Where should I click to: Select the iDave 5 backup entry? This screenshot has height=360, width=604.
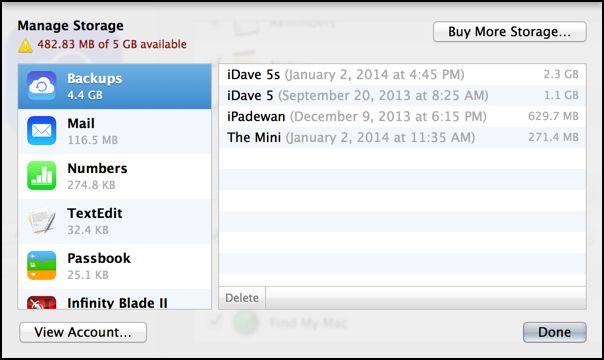(x=402, y=95)
